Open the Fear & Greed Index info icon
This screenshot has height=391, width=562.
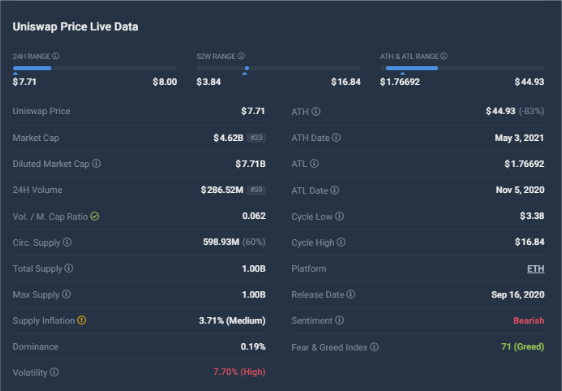[374, 347]
